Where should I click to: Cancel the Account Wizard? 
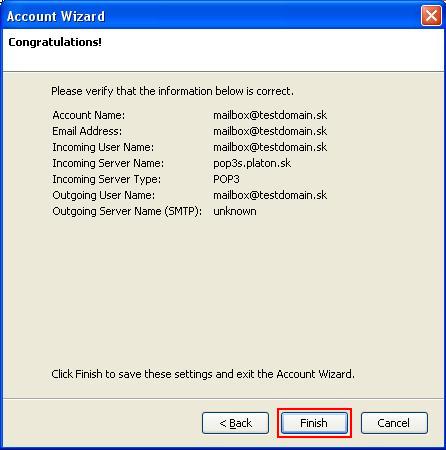(394, 423)
